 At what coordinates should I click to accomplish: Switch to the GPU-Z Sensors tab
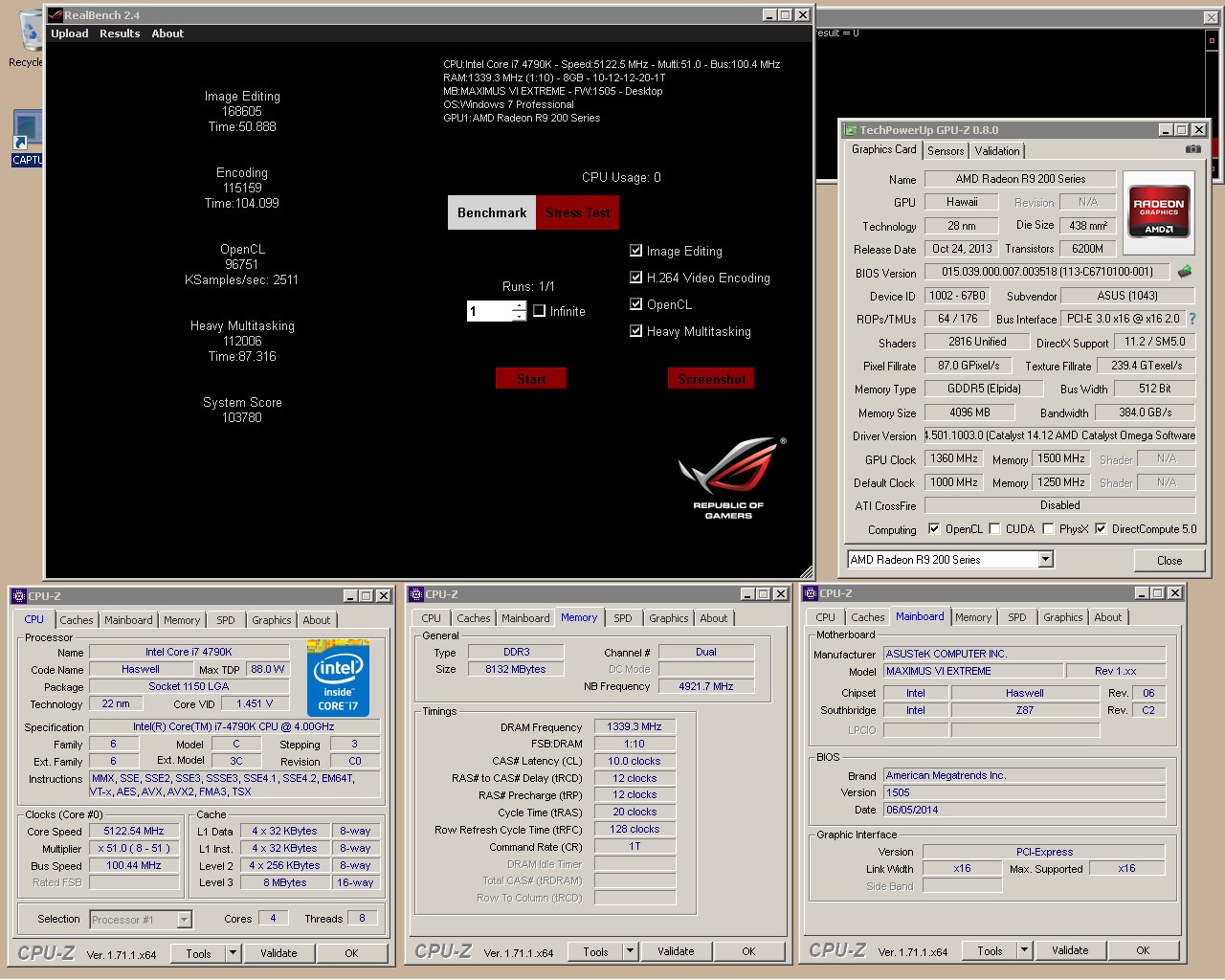(x=946, y=151)
